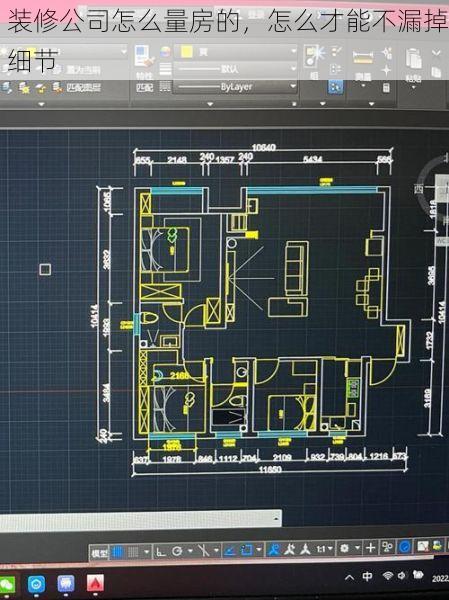Toggle Ortho mode in status bar
The width and height of the screenshot is (449, 600).
(x=161, y=551)
